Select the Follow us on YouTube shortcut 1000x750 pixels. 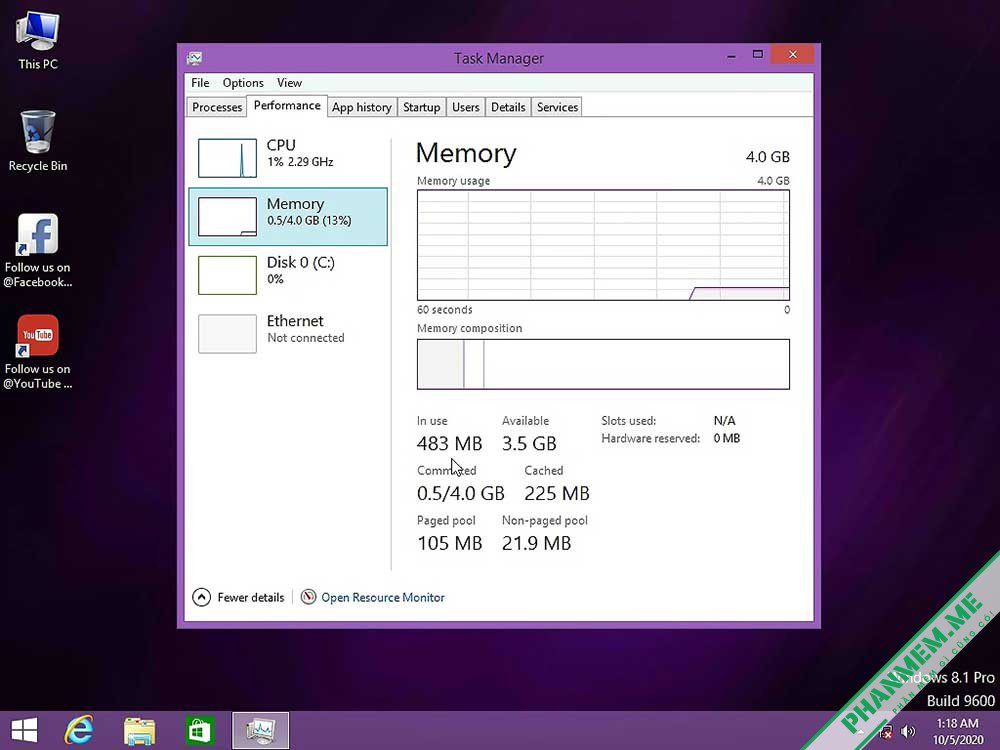[x=38, y=352]
